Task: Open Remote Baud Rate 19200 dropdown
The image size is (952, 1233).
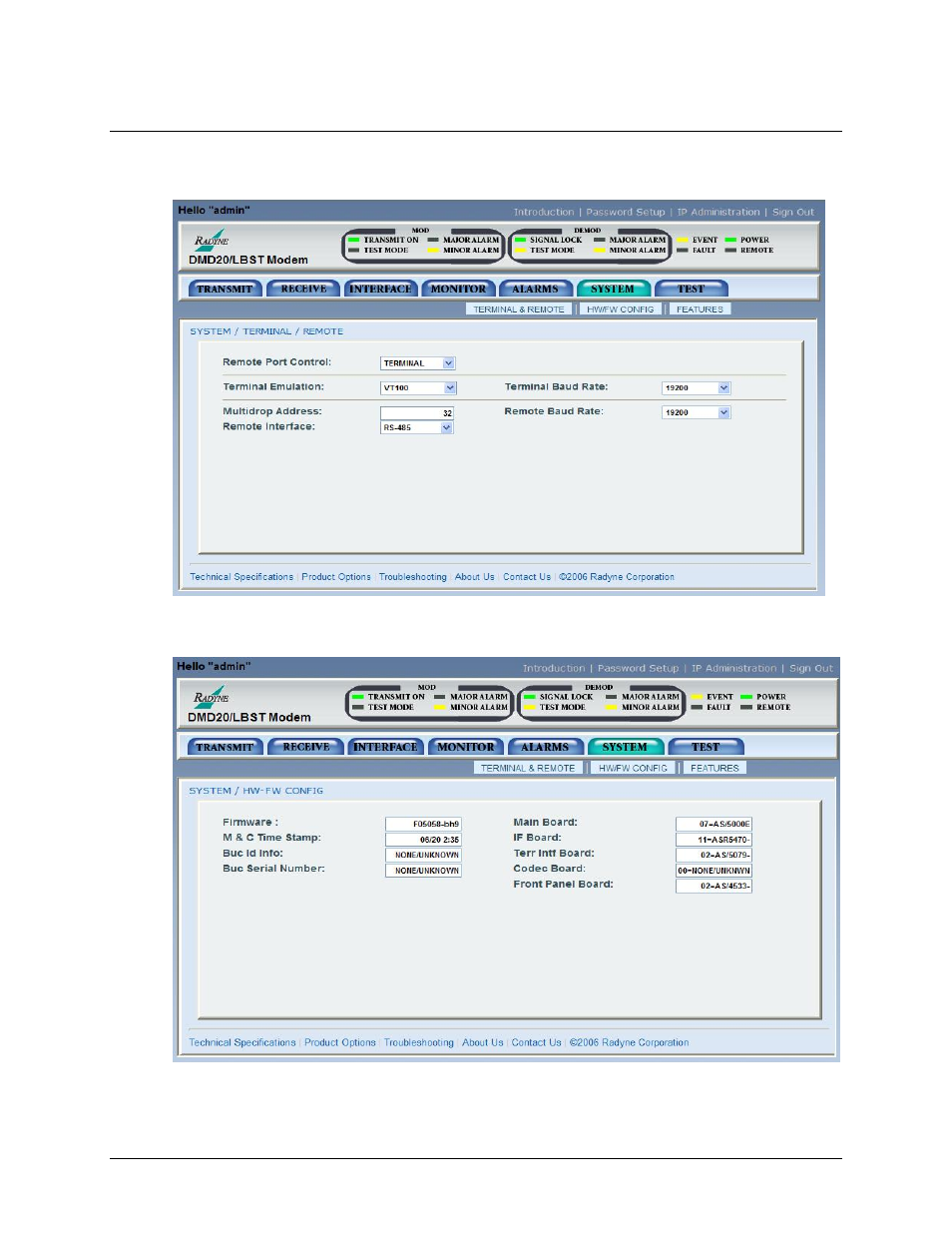Action: [x=697, y=412]
